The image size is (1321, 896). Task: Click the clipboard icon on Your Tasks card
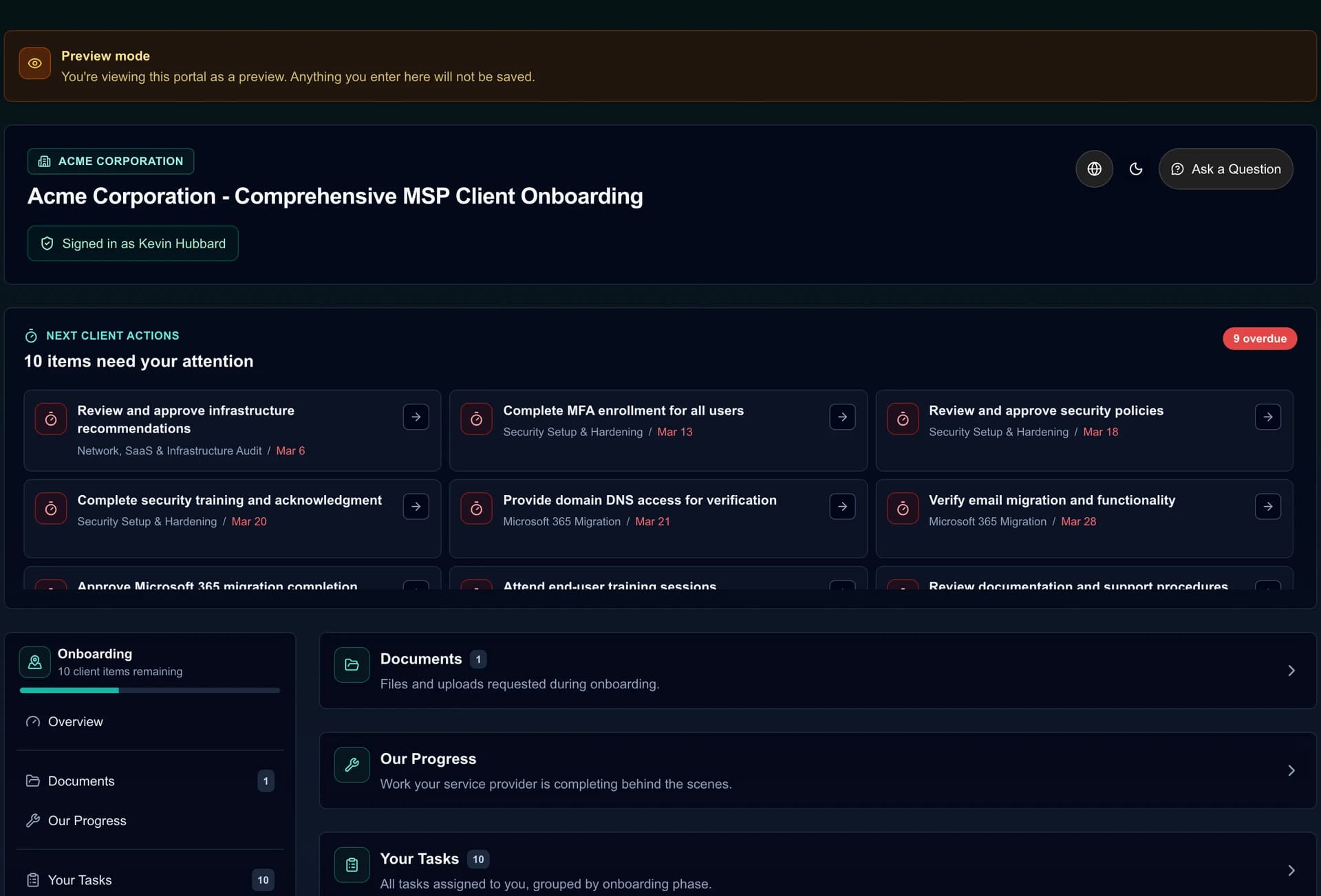(x=352, y=865)
